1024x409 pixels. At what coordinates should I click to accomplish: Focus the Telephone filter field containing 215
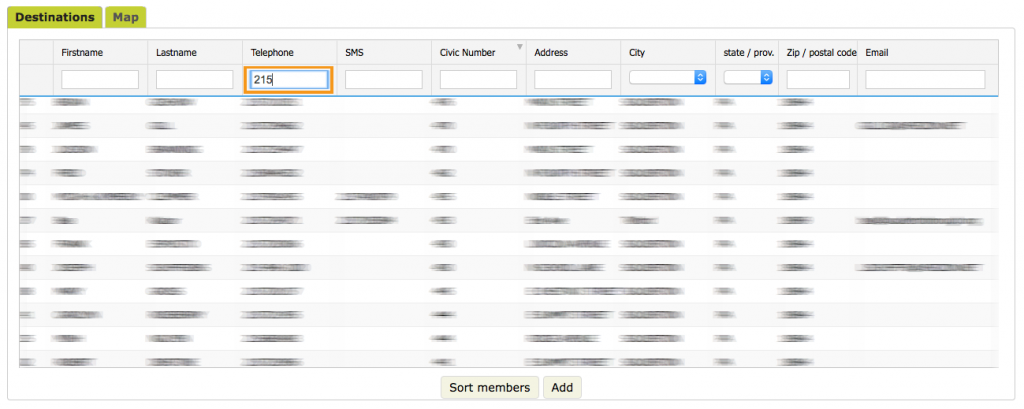point(289,80)
